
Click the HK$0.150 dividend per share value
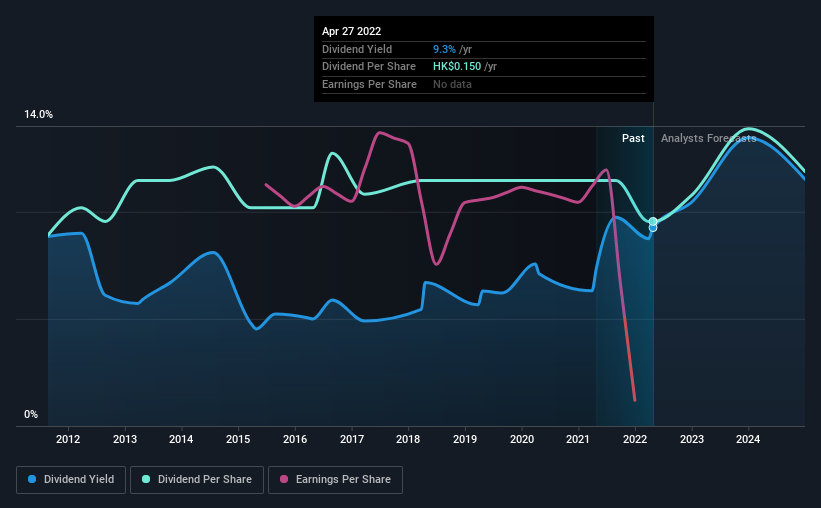[457, 67]
